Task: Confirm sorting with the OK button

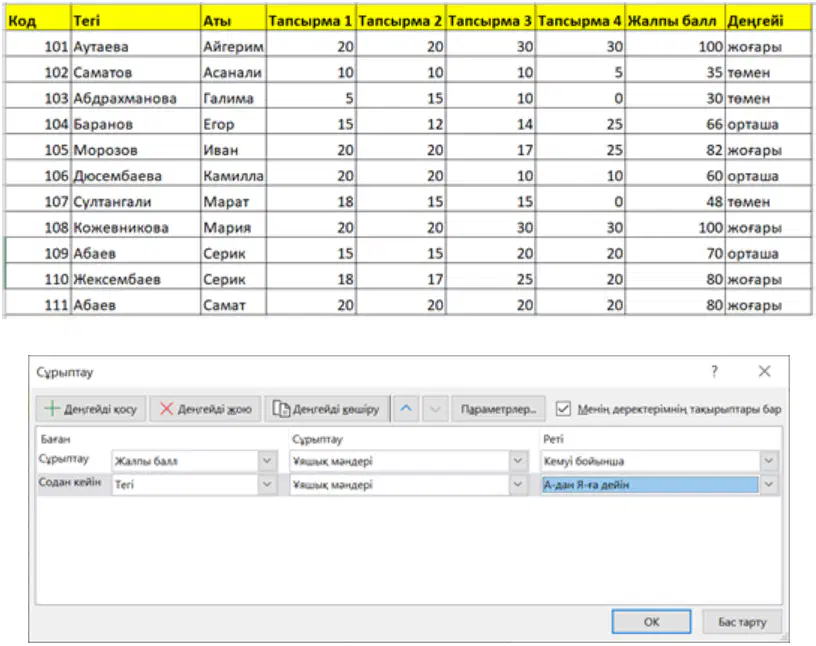Action: coord(652,622)
